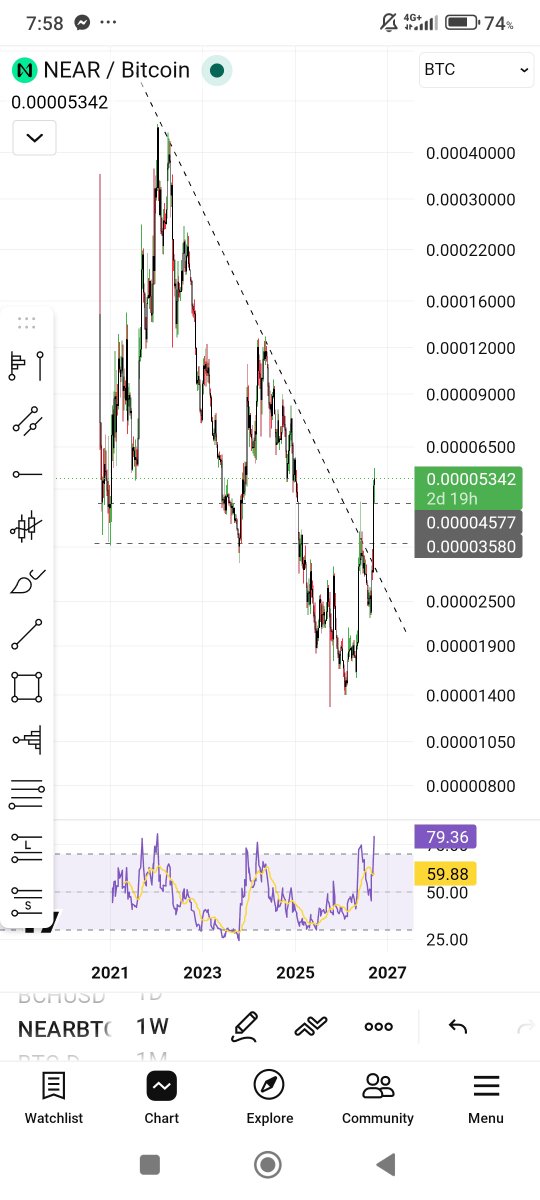
Task: Collapse the legend with chevron button
Action: coord(34,137)
